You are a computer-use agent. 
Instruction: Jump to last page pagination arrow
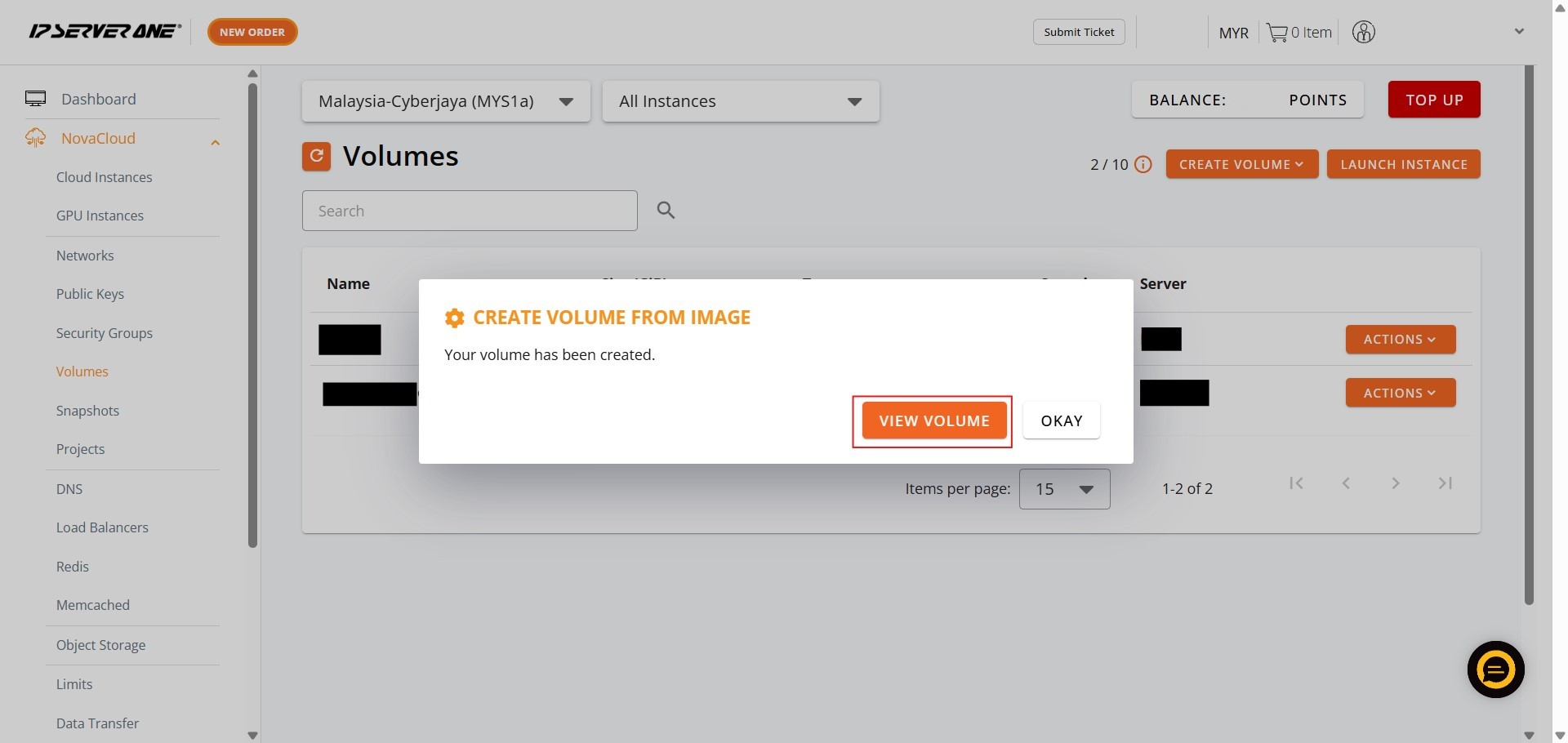coord(1445,483)
